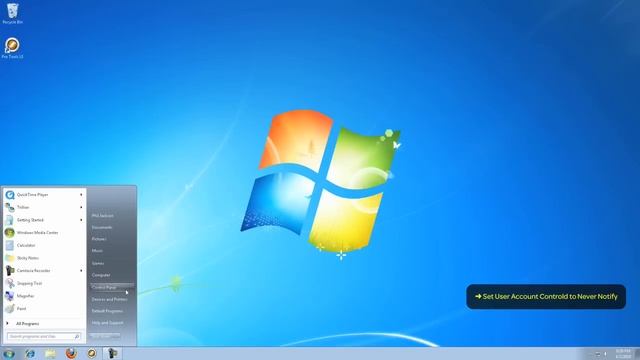Viewport: 640px width, 360px height.
Task: Click the Camtasia Recorder taskbar button
Action: [112, 353]
